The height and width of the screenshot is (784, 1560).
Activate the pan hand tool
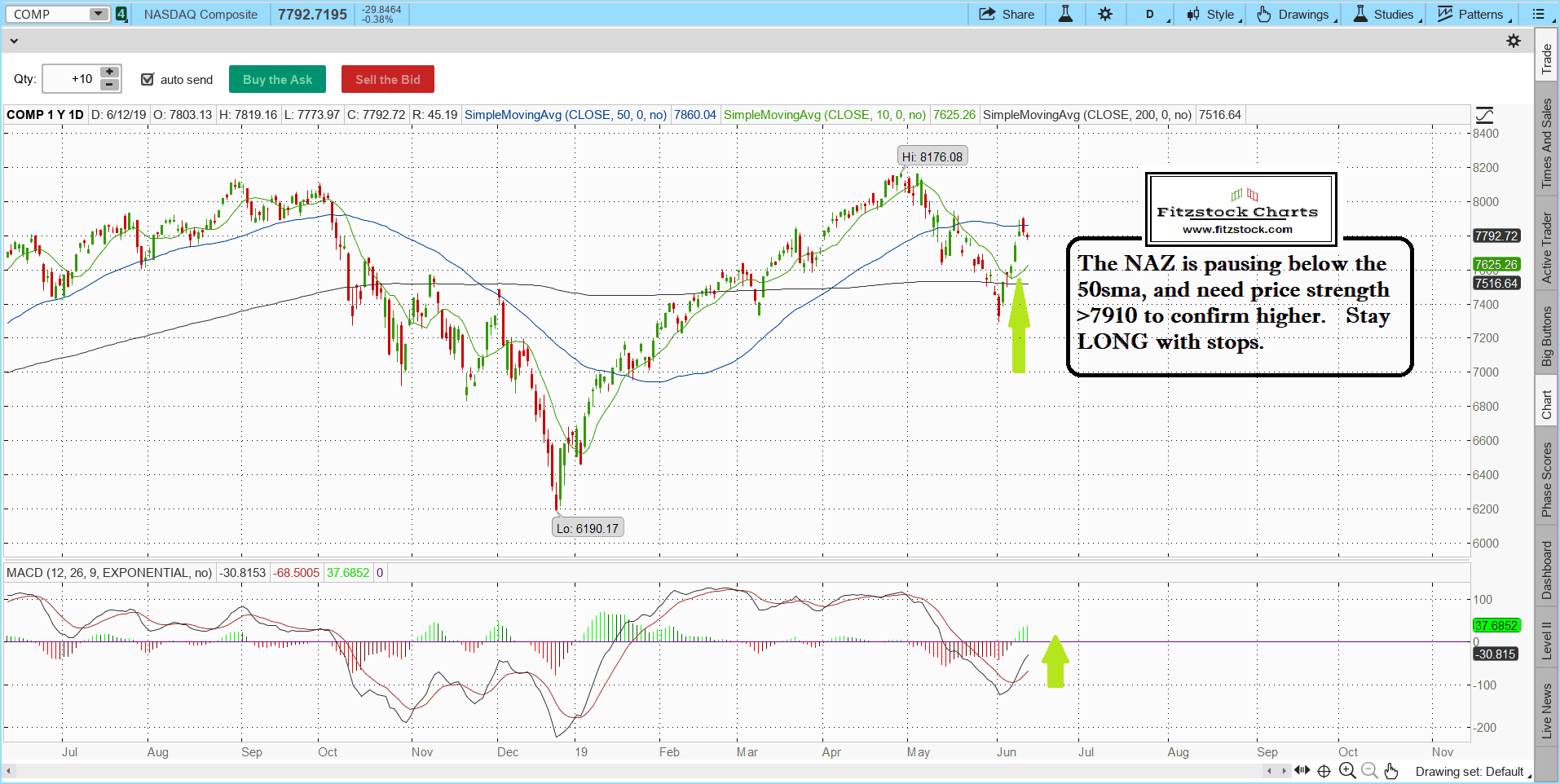tap(1391, 771)
